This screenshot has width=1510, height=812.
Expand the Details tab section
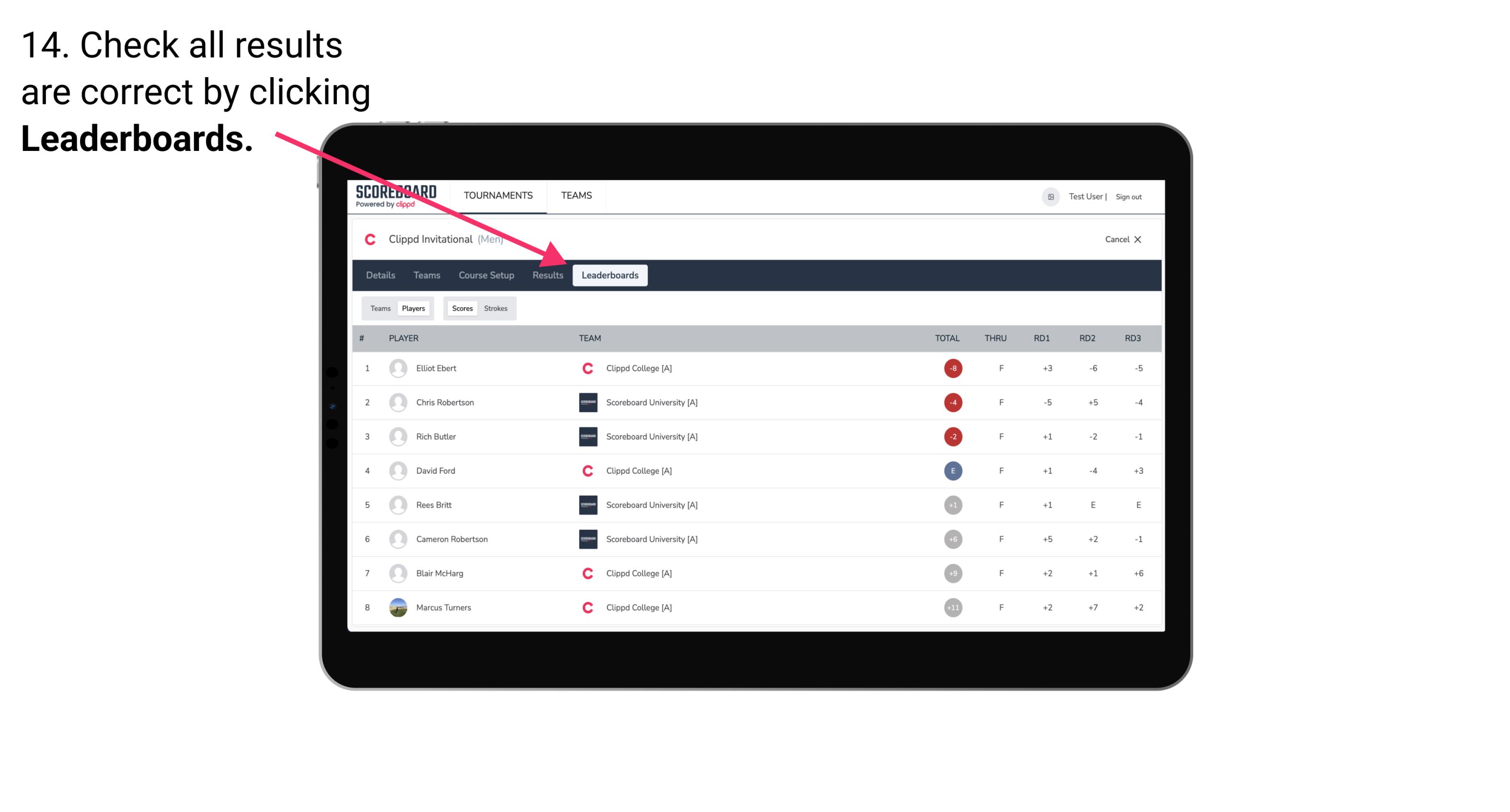pyautogui.click(x=380, y=275)
